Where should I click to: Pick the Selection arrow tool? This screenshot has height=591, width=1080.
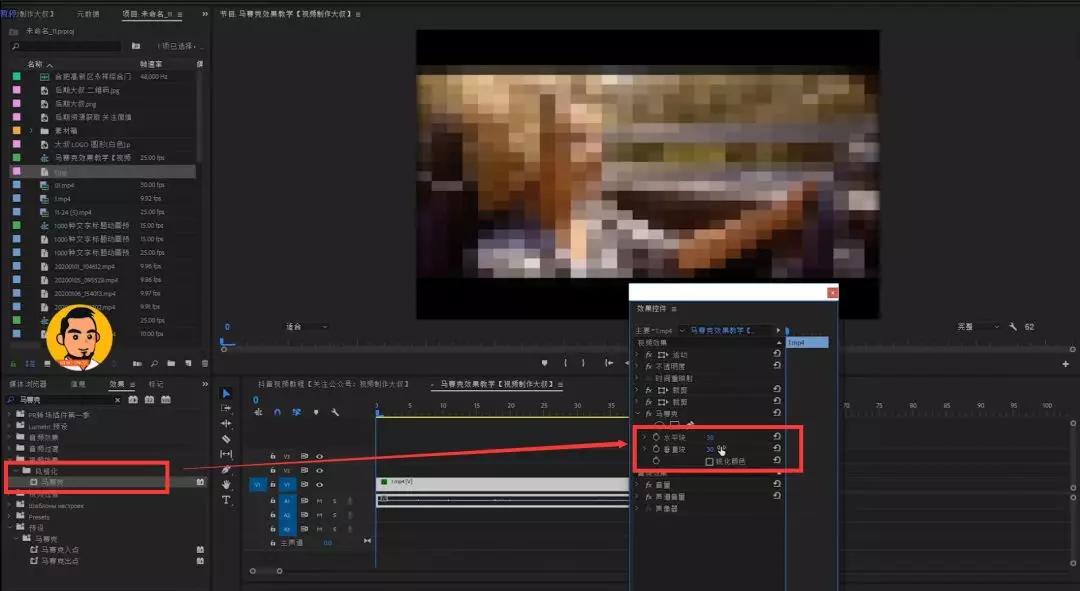point(226,393)
